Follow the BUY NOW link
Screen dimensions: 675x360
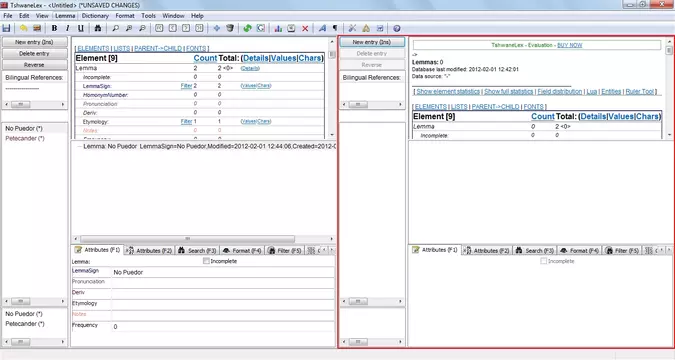pyautogui.click(x=570, y=45)
